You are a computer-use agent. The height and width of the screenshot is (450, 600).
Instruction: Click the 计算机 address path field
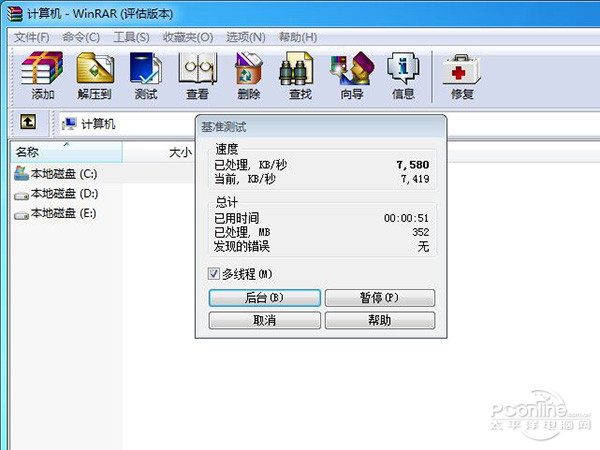128,124
